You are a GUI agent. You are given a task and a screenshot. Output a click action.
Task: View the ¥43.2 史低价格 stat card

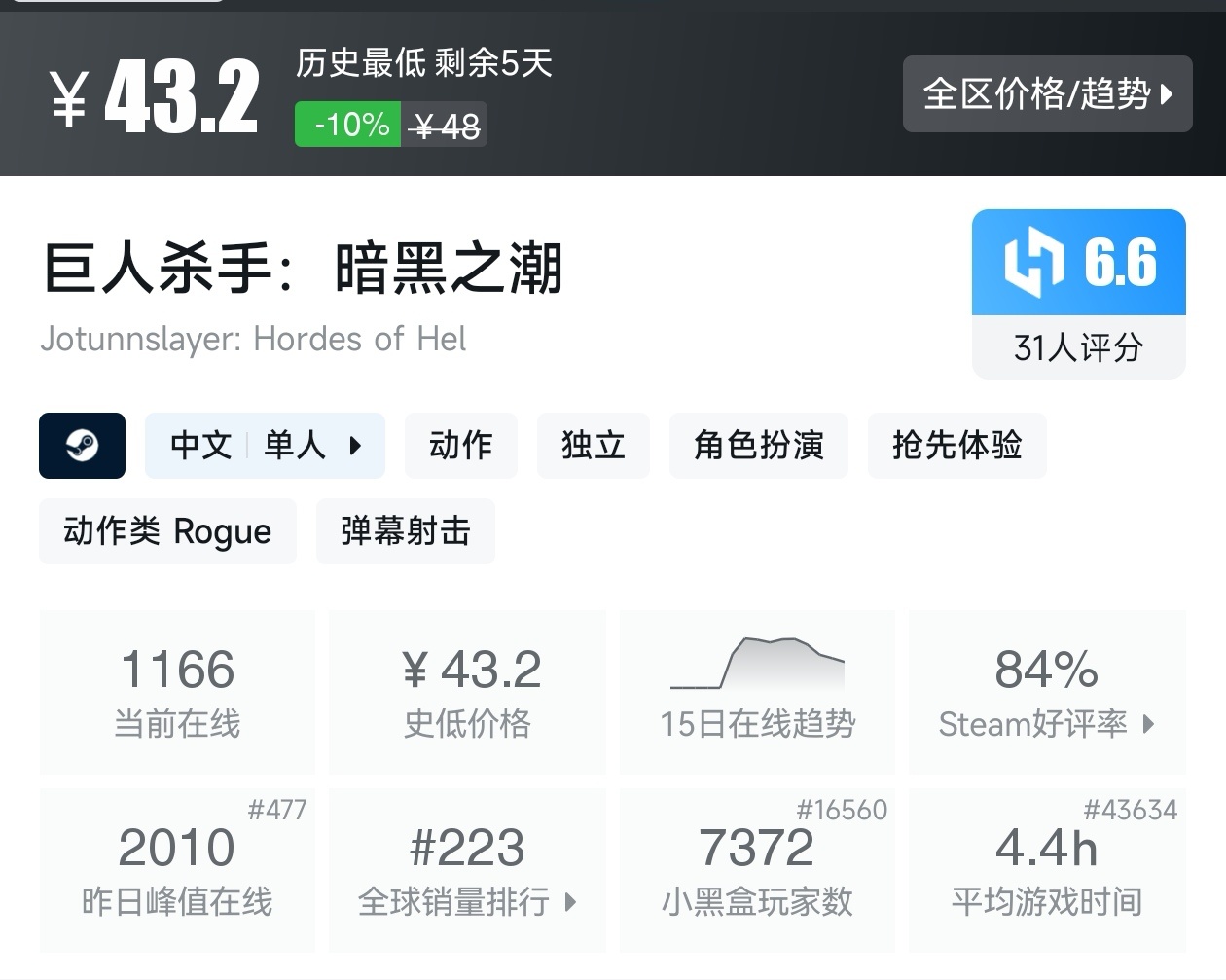click(x=468, y=692)
